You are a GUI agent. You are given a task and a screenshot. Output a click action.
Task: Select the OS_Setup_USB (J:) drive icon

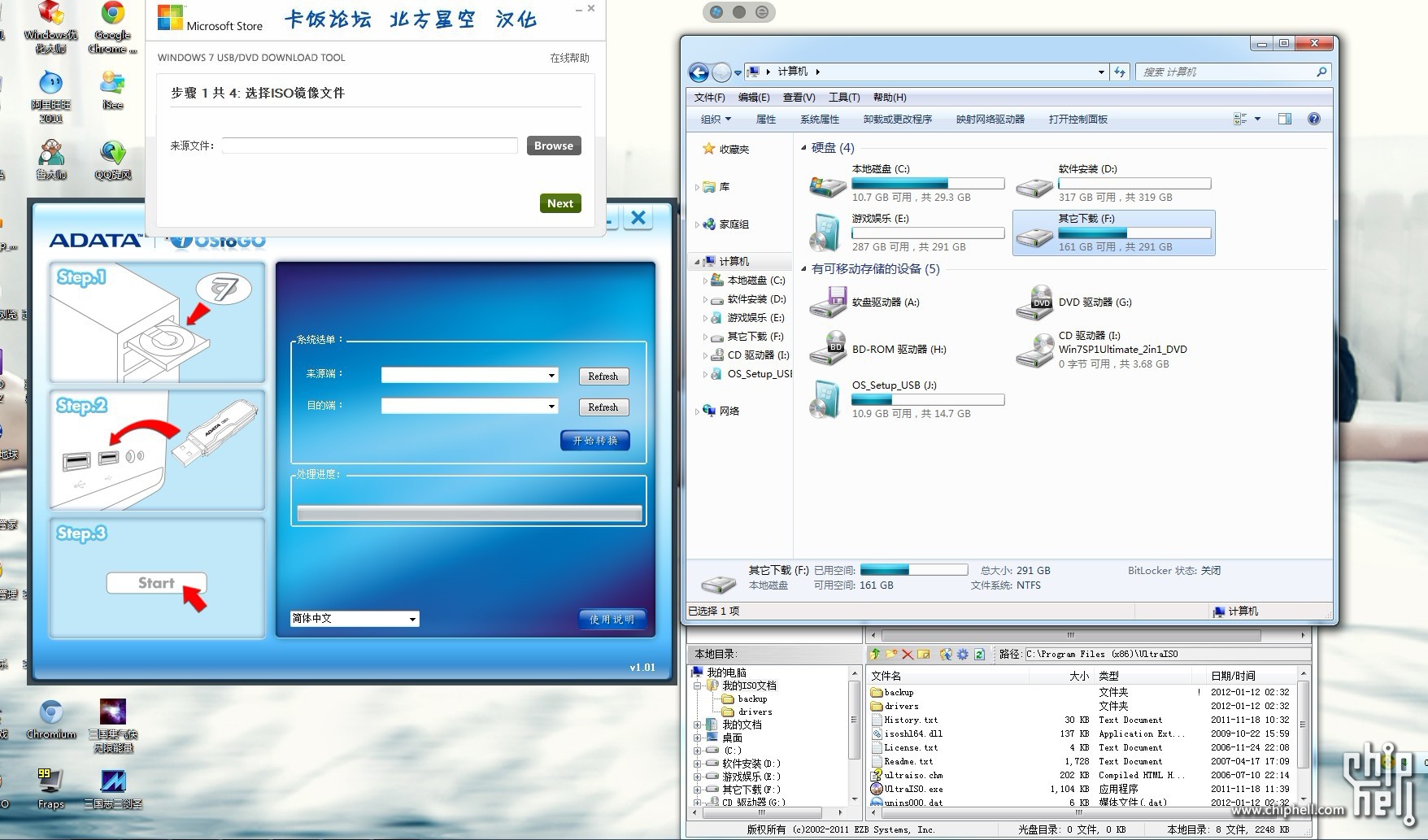click(826, 400)
